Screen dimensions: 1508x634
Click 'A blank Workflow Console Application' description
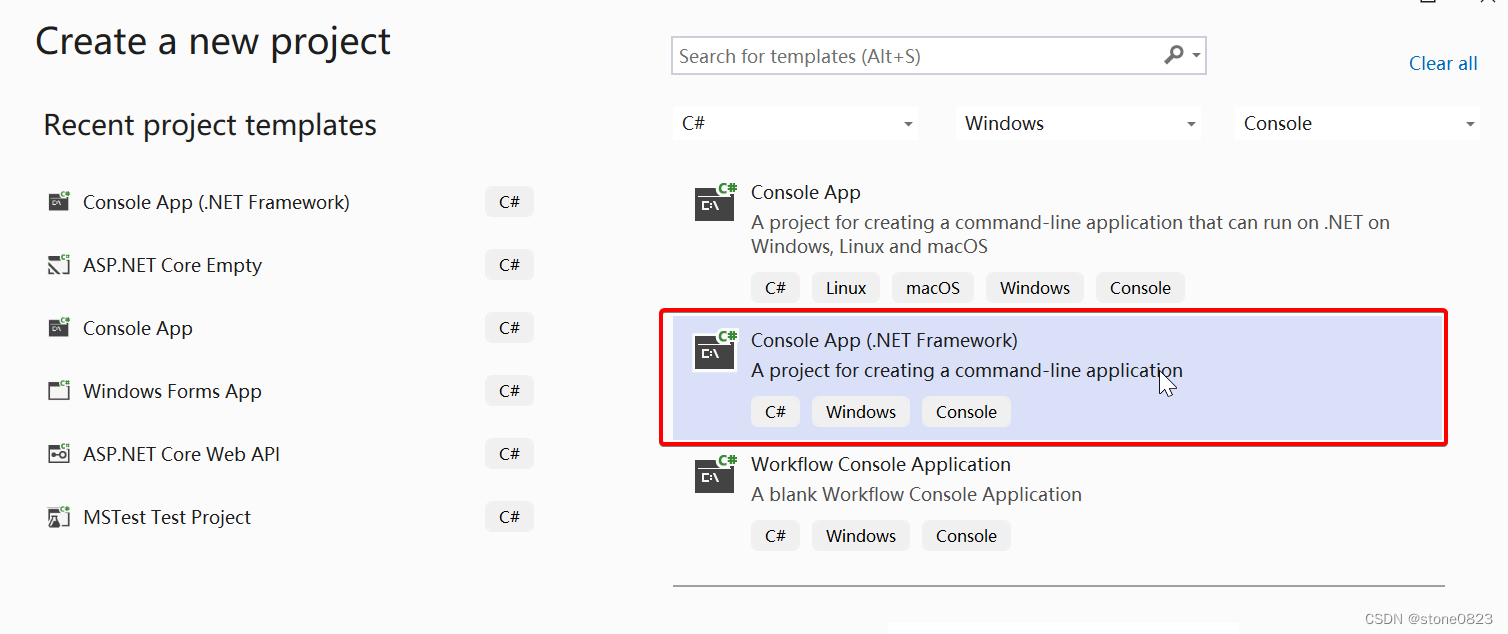click(x=916, y=494)
